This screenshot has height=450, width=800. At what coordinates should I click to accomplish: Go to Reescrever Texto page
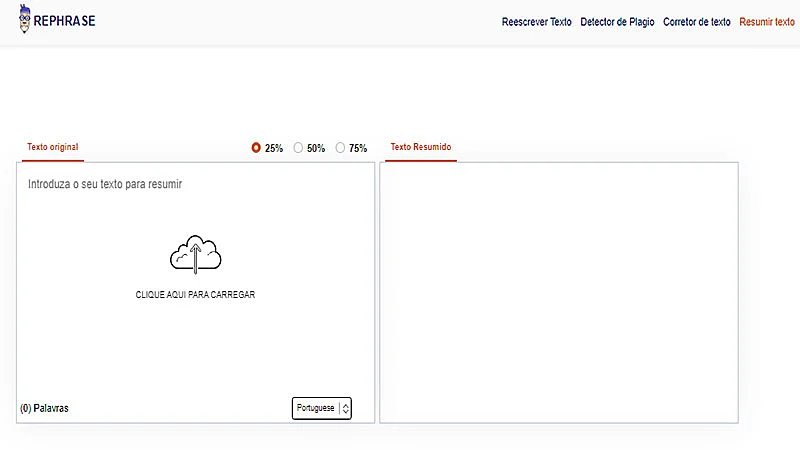536,22
